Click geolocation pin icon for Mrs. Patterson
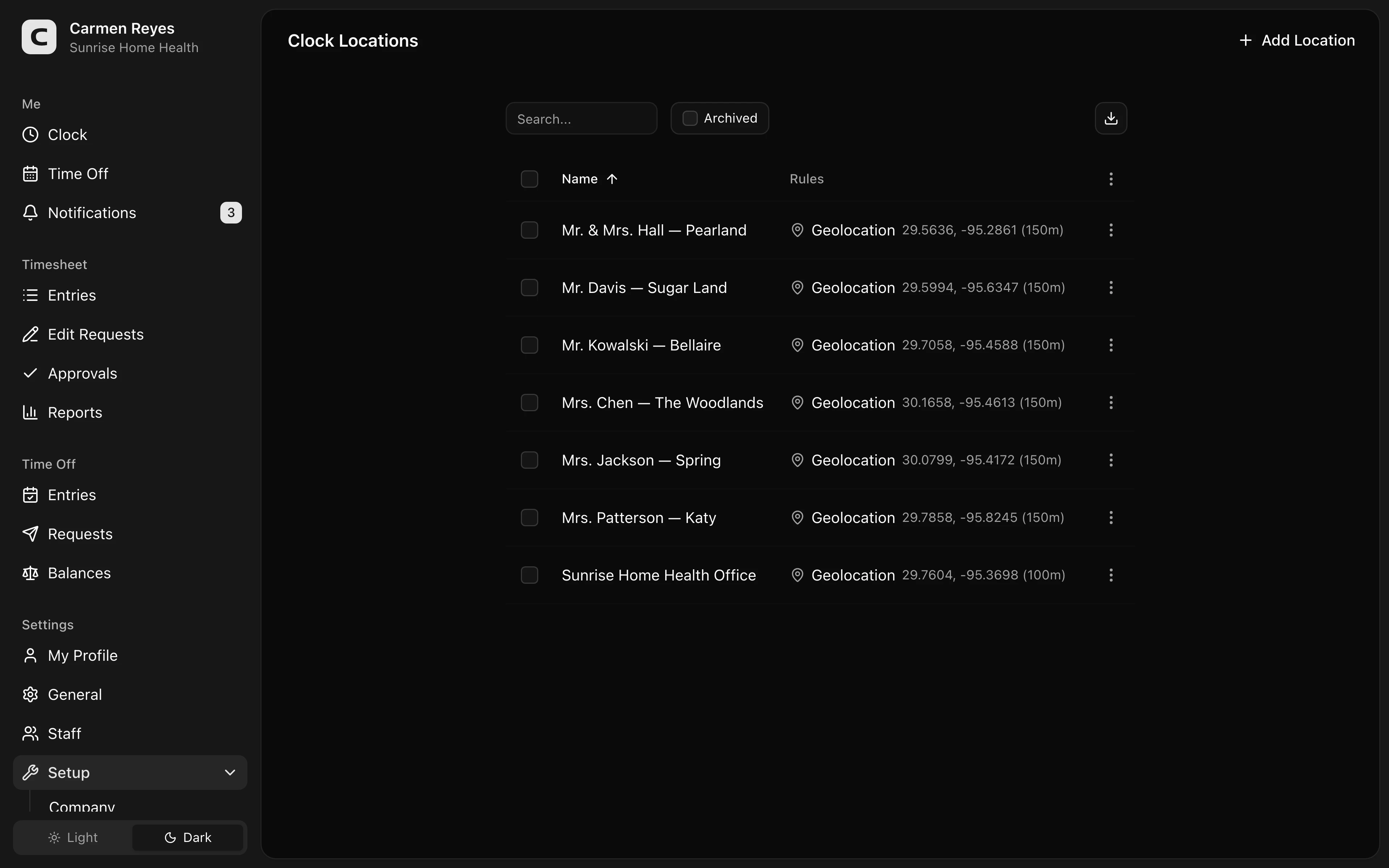 point(797,518)
